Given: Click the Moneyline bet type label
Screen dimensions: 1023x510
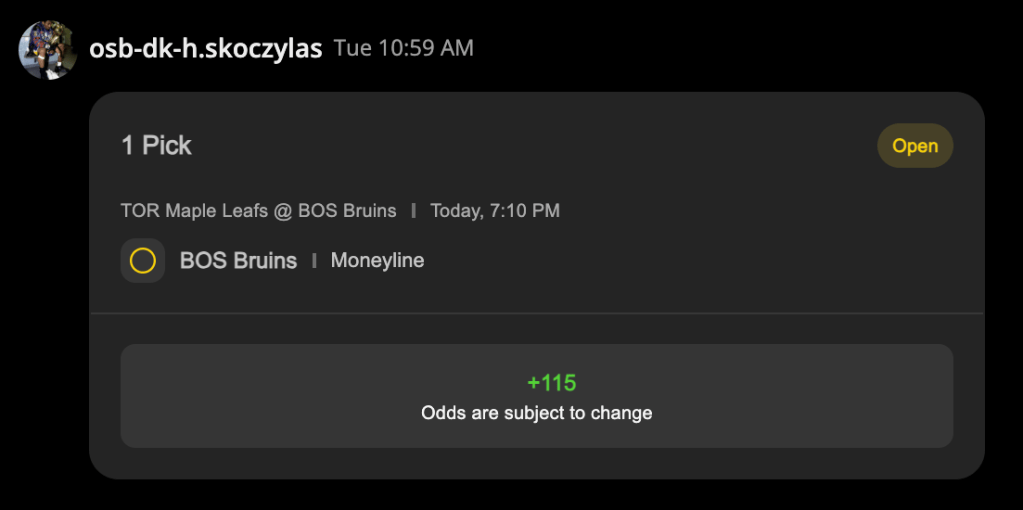Looking at the screenshot, I should tap(377, 260).
